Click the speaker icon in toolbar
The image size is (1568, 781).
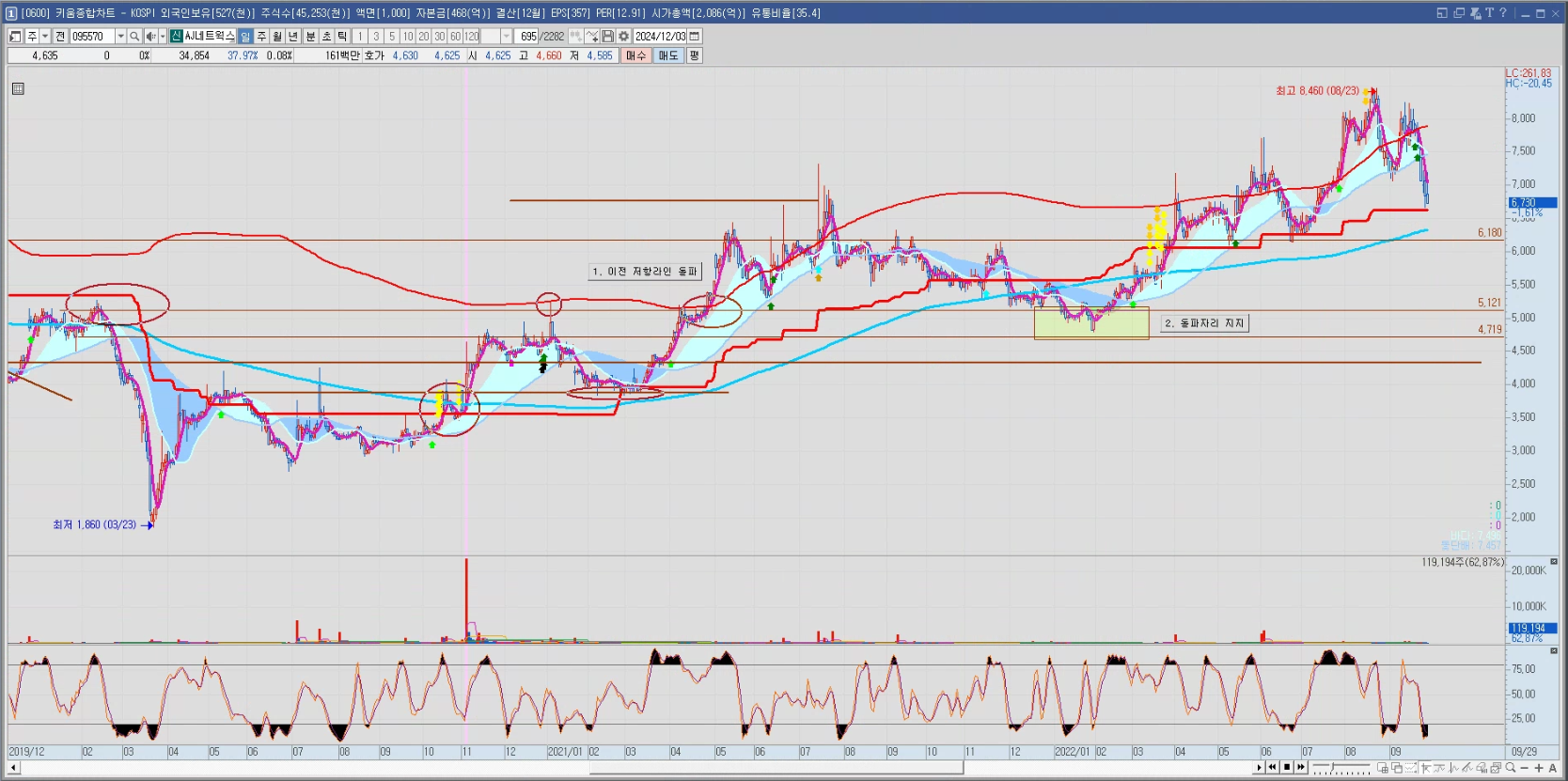click(150, 36)
